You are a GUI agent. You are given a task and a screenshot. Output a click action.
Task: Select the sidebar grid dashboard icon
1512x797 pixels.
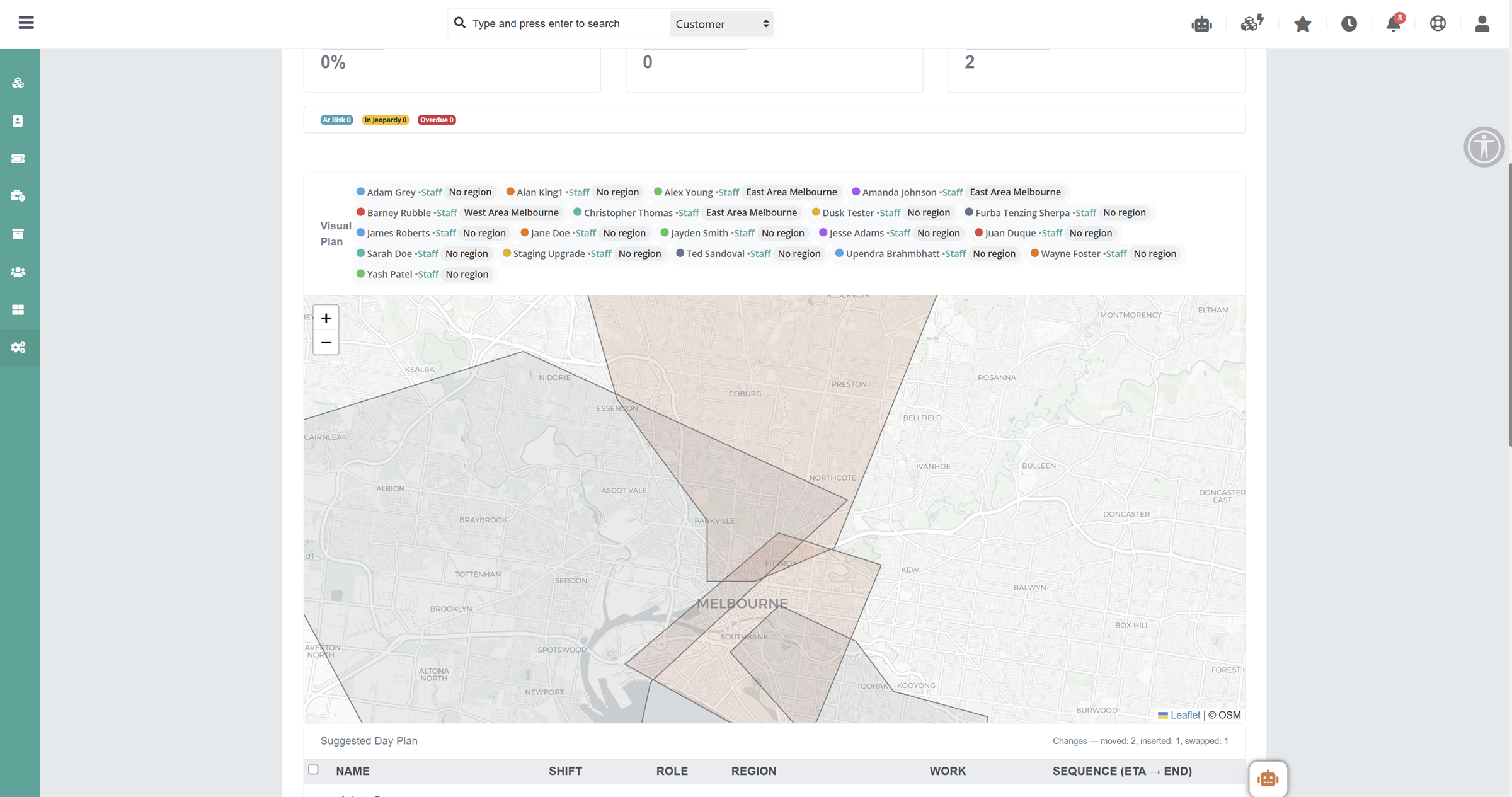coord(18,309)
